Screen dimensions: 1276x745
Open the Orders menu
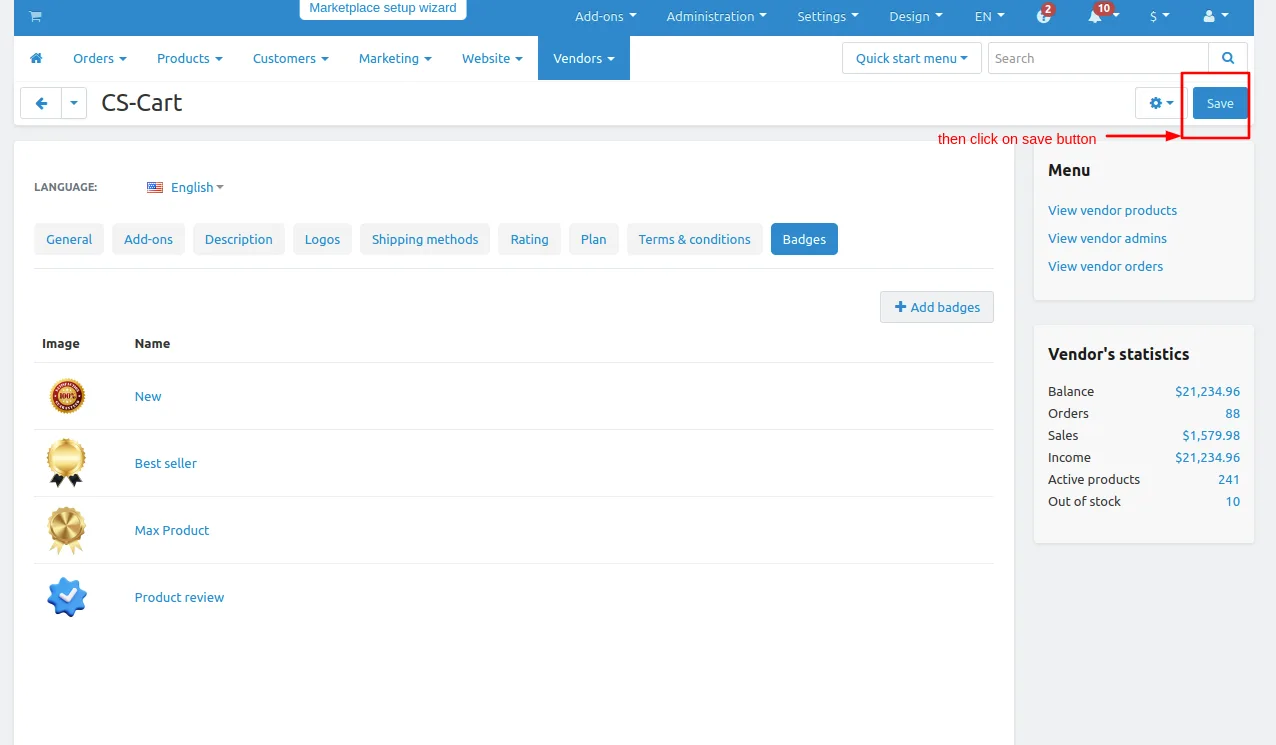tap(100, 58)
